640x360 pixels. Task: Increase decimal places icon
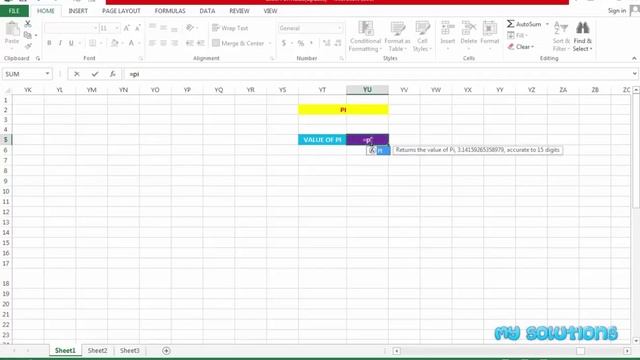click(327, 43)
